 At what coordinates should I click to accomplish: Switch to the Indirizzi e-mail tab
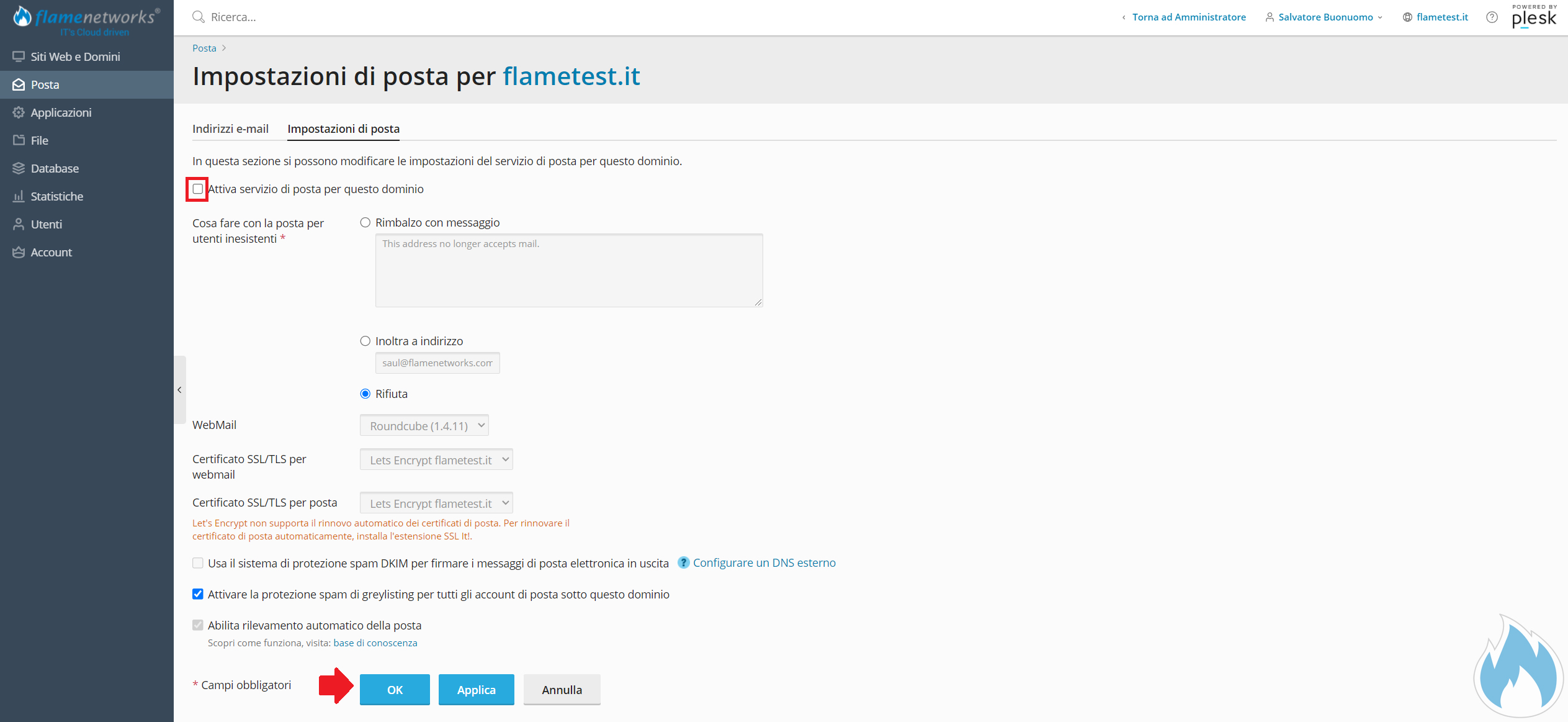pos(230,129)
